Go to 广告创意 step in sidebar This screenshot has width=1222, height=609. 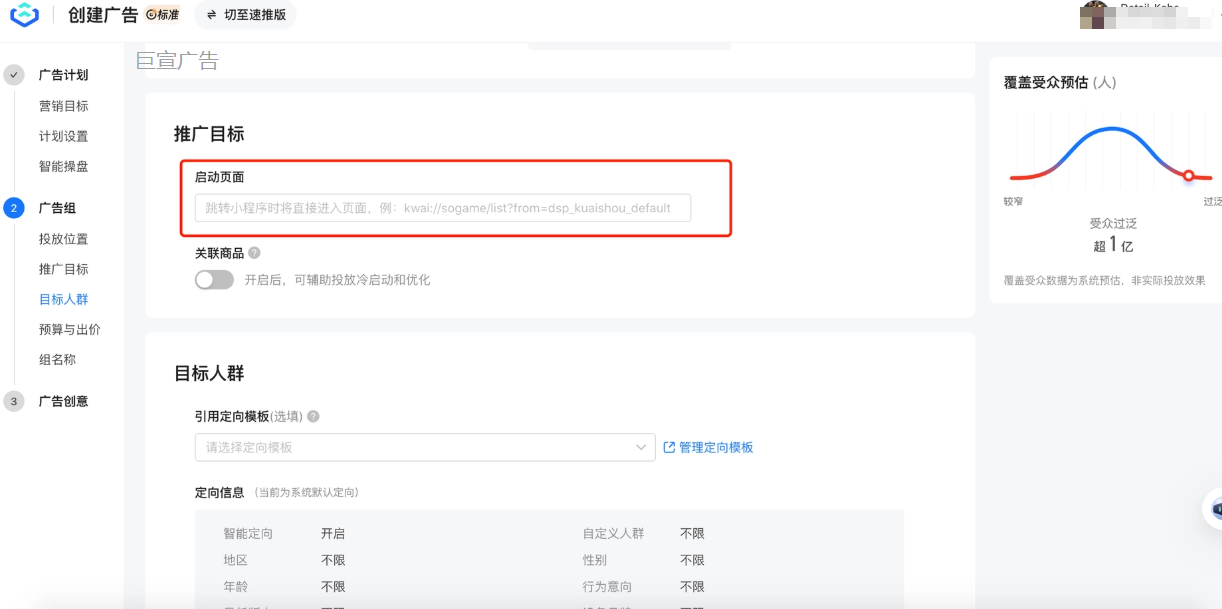(x=62, y=401)
